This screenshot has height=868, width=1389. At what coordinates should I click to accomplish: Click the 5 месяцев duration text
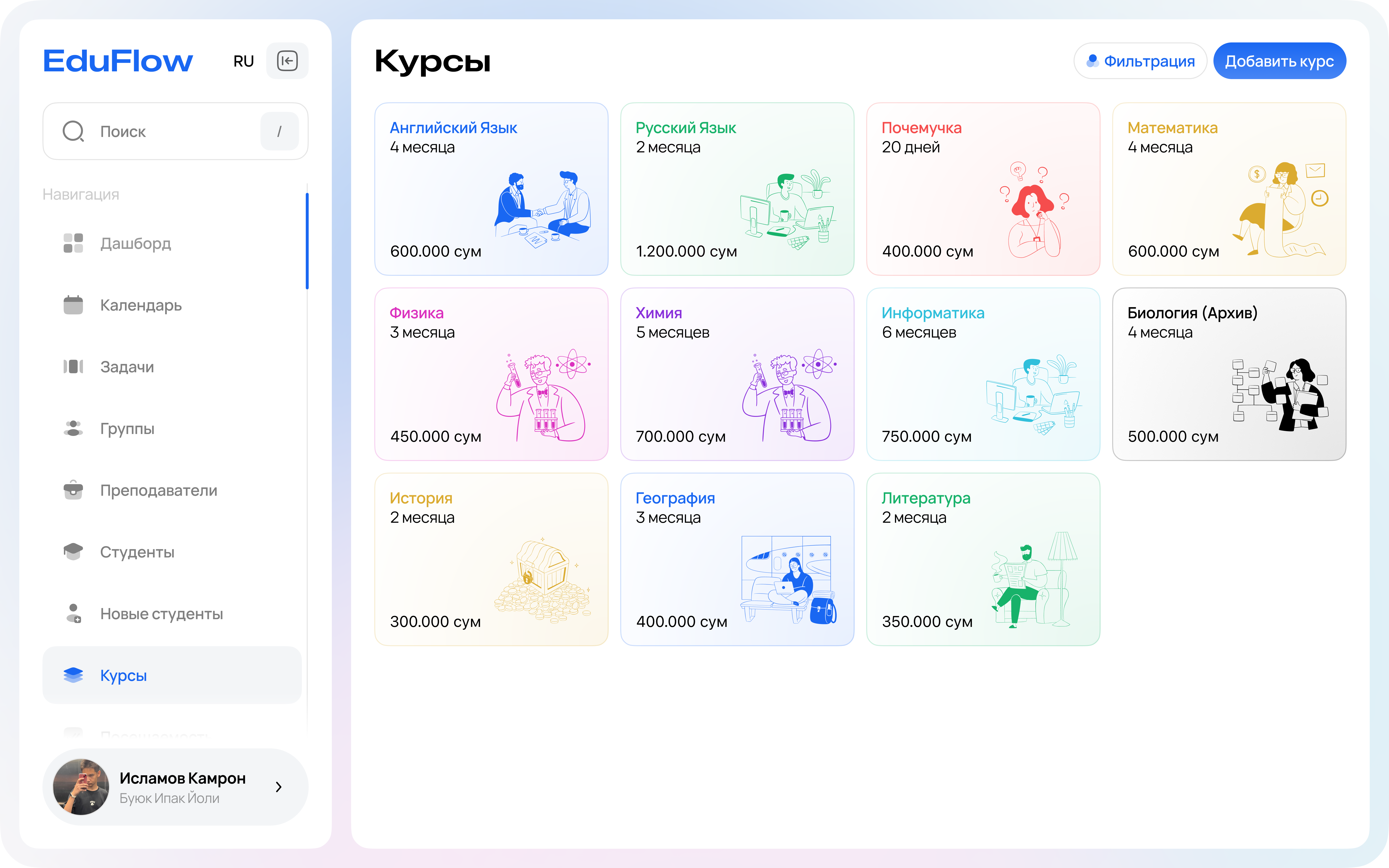[x=673, y=332]
